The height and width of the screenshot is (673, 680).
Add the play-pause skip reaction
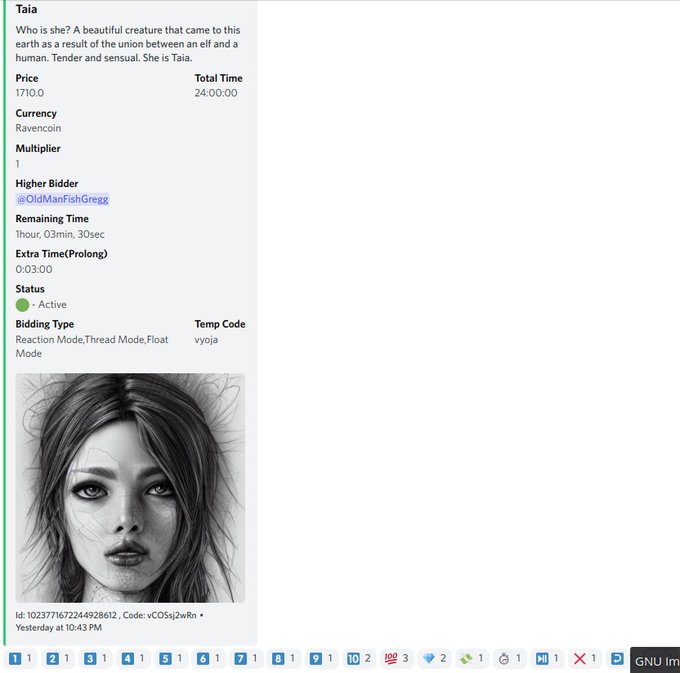coord(548,659)
